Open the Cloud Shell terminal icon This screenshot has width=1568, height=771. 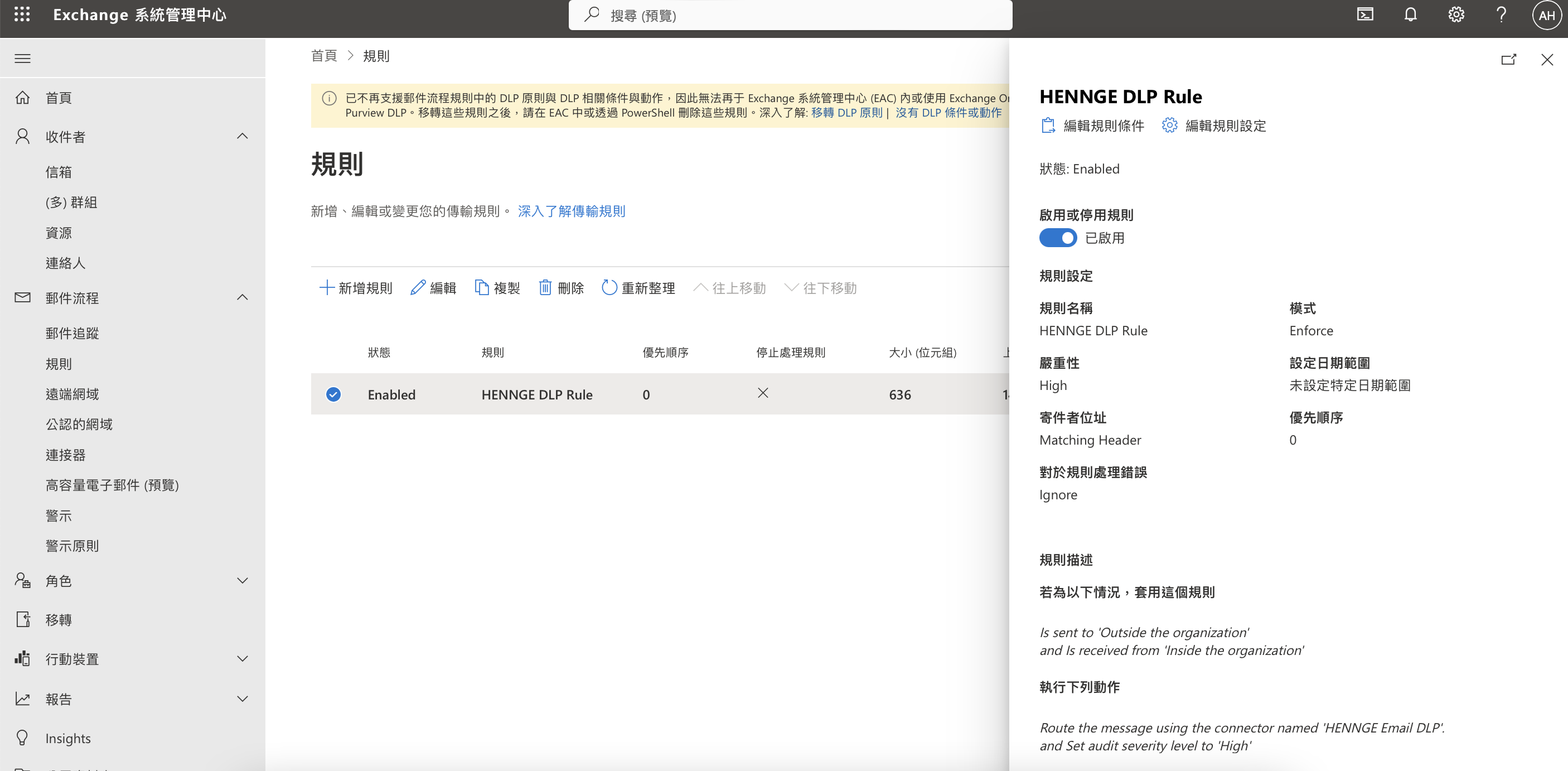[1365, 15]
